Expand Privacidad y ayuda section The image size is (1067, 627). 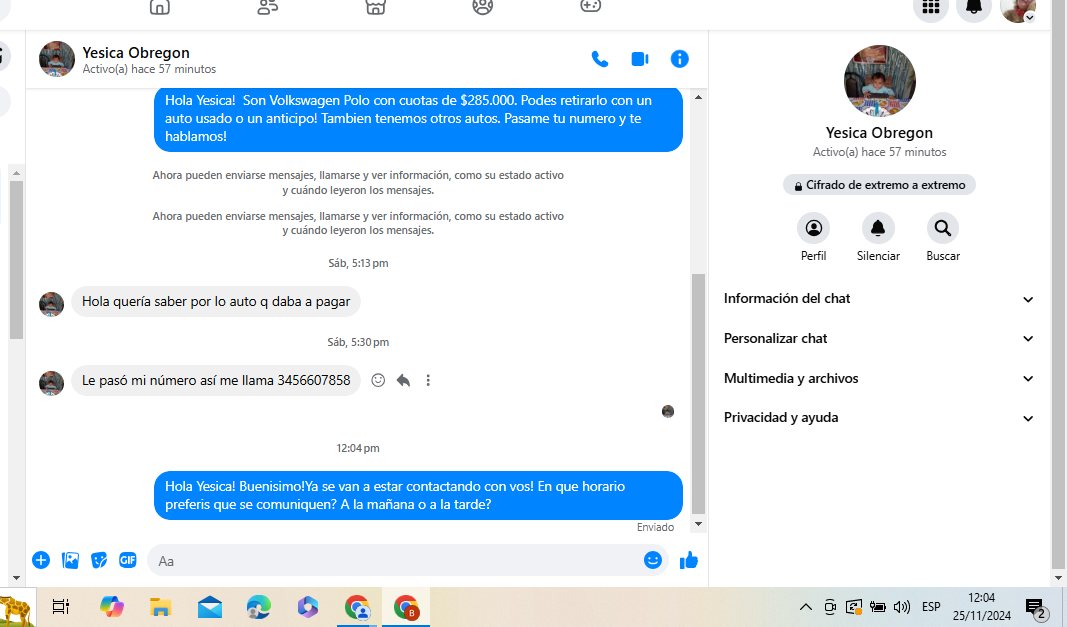879,417
